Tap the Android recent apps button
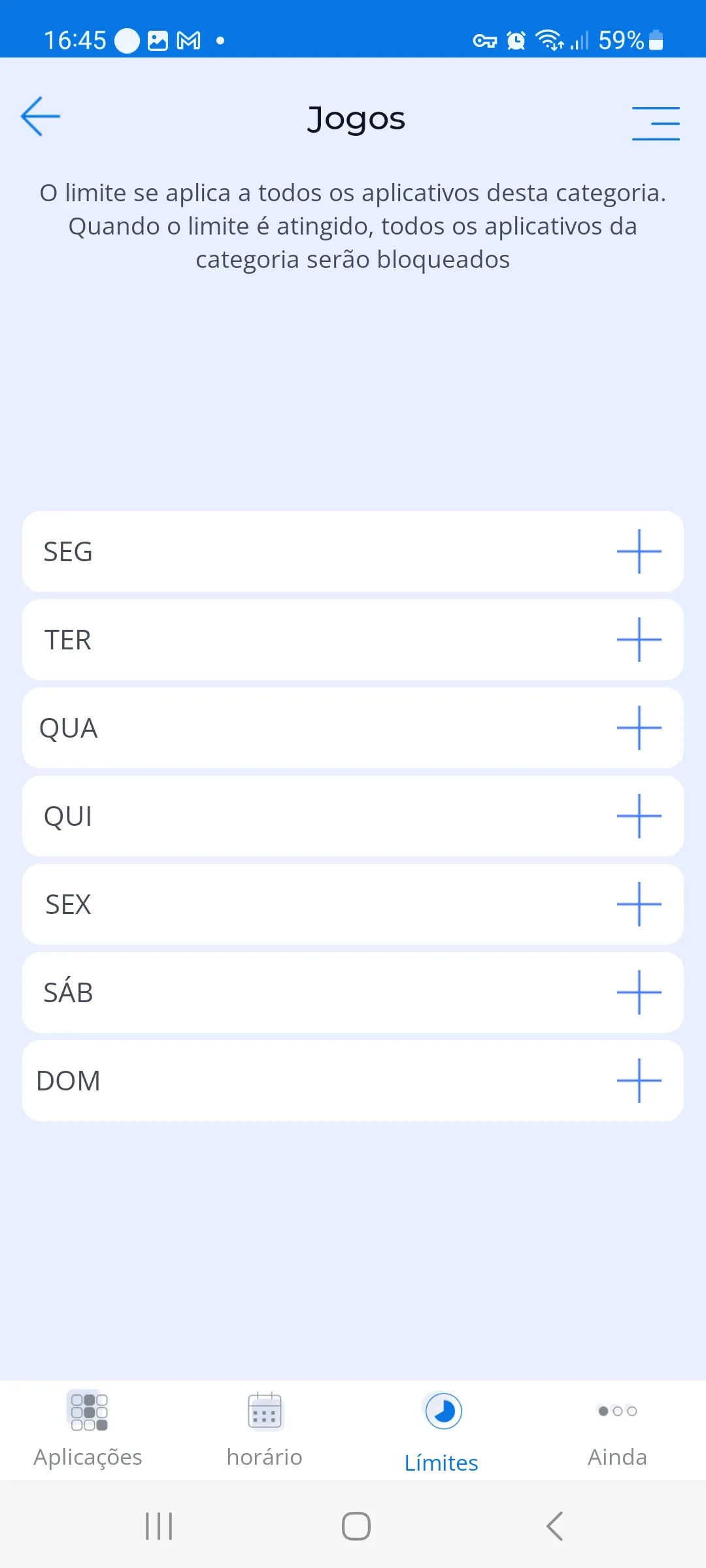The width and height of the screenshot is (706, 1568). 159,1526
